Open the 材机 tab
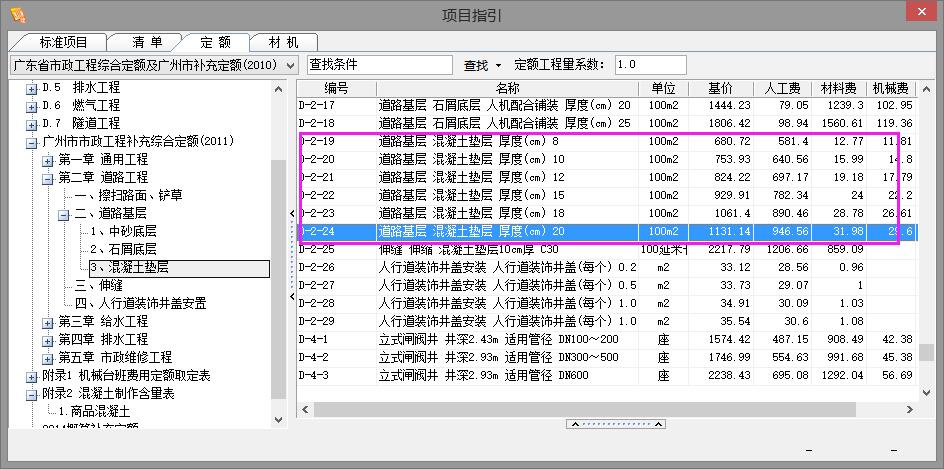The height and width of the screenshot is (469, 944). 284,42
